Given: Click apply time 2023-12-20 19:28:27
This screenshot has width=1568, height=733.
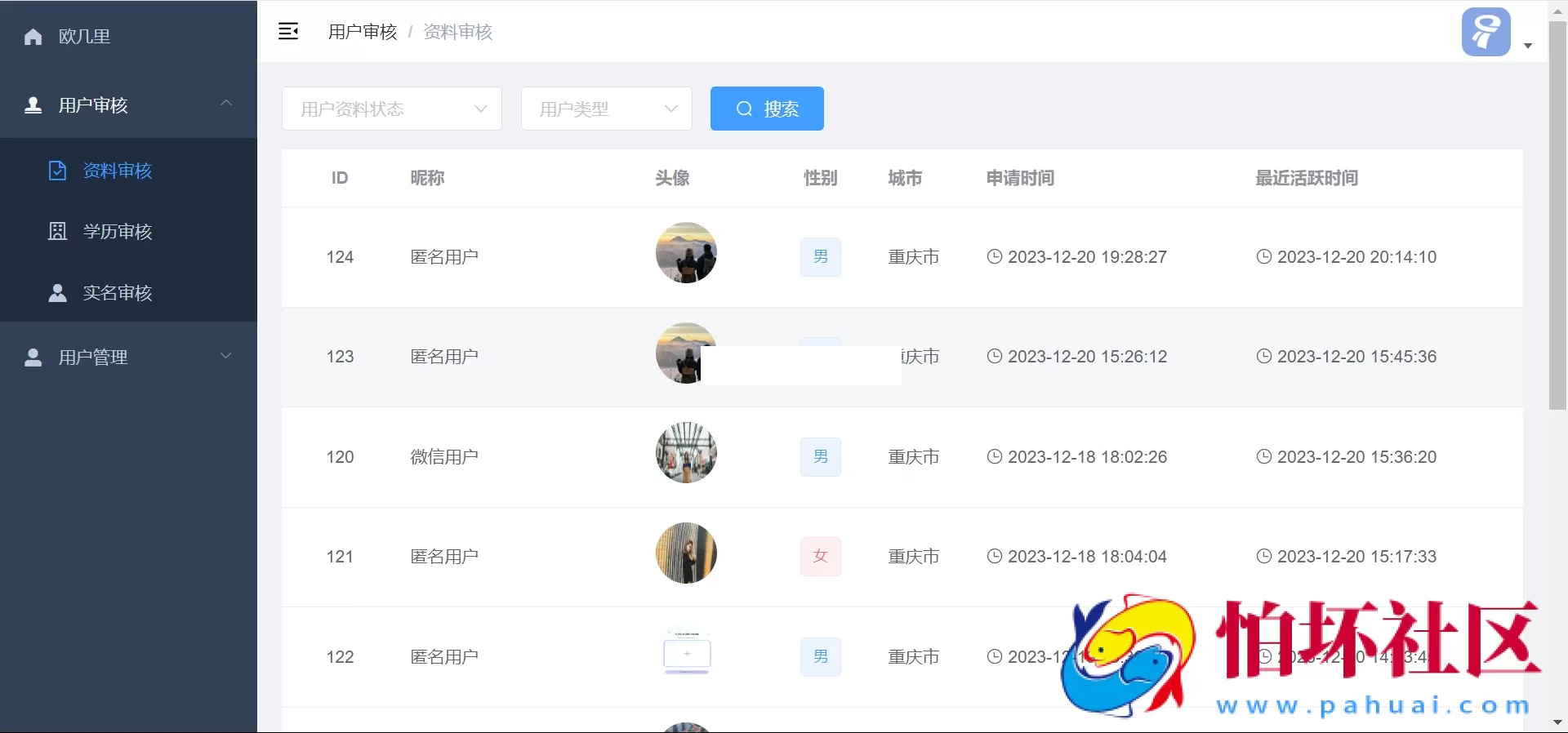Looking at the screenshot, I should (x=1087, y=257).
